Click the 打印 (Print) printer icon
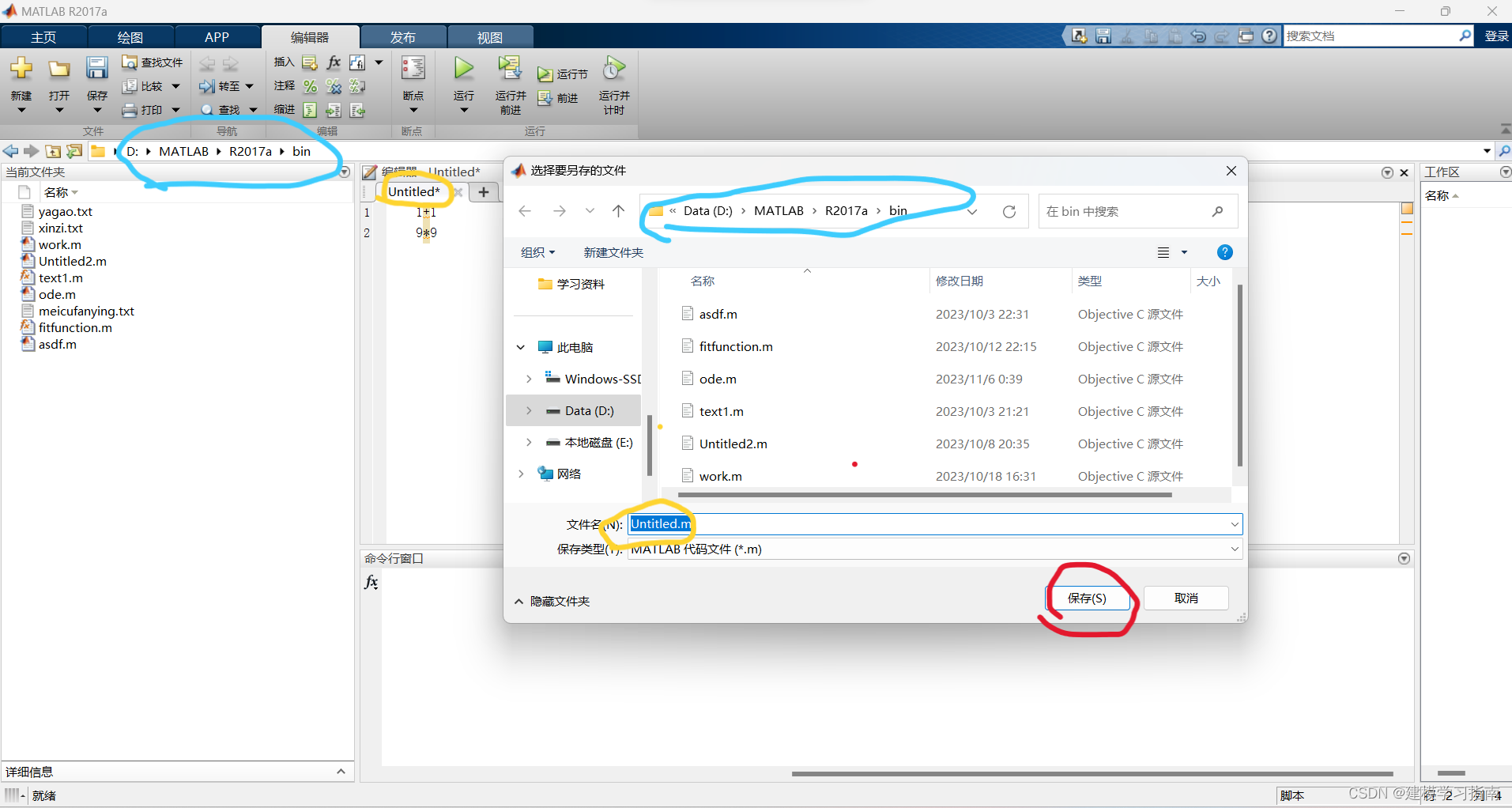The width and height of the screenshot is (1512, 808). coord(130,110)
